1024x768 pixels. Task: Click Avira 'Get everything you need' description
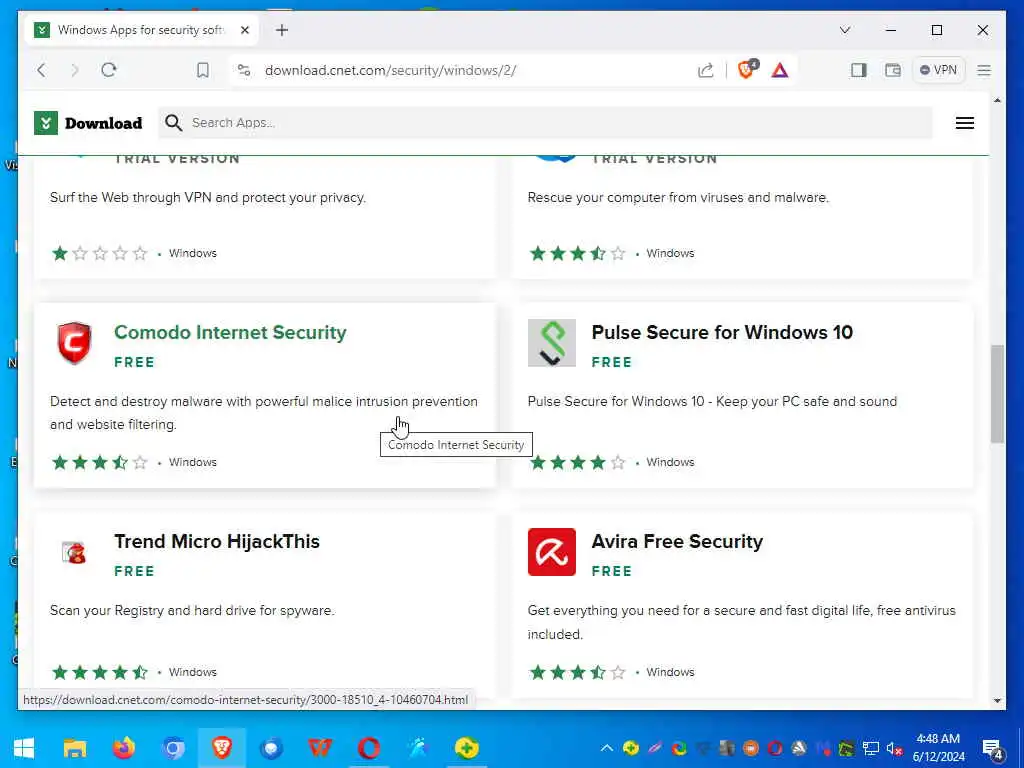pos(741,622)
